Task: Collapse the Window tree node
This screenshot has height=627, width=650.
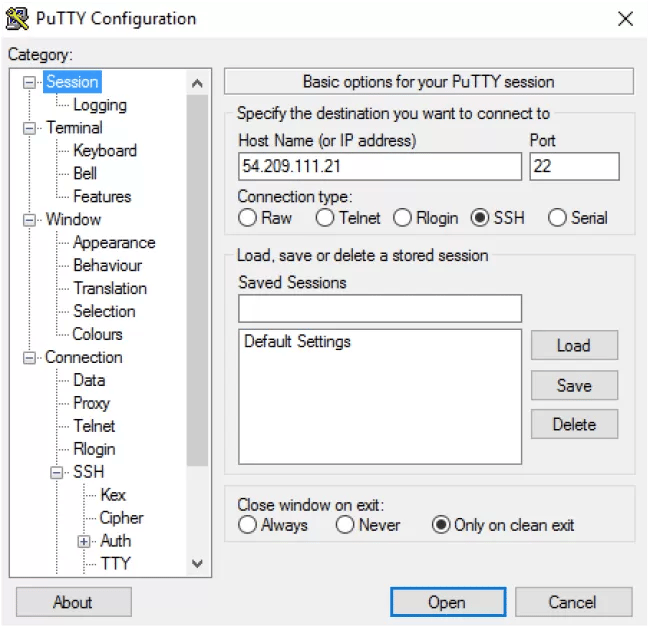Action: [x=29, y=220]
